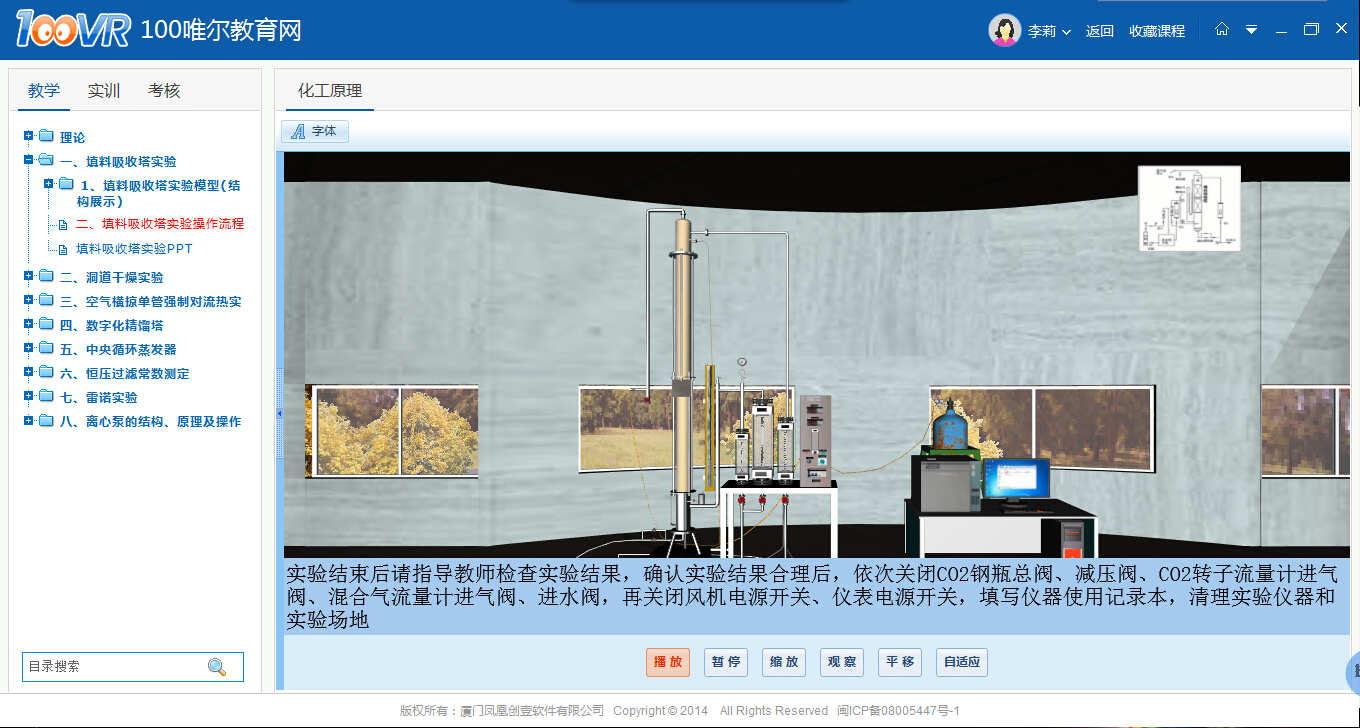Click the search magnifier icon
Viewport: 1360px width, 728px height.
(216, 667)
